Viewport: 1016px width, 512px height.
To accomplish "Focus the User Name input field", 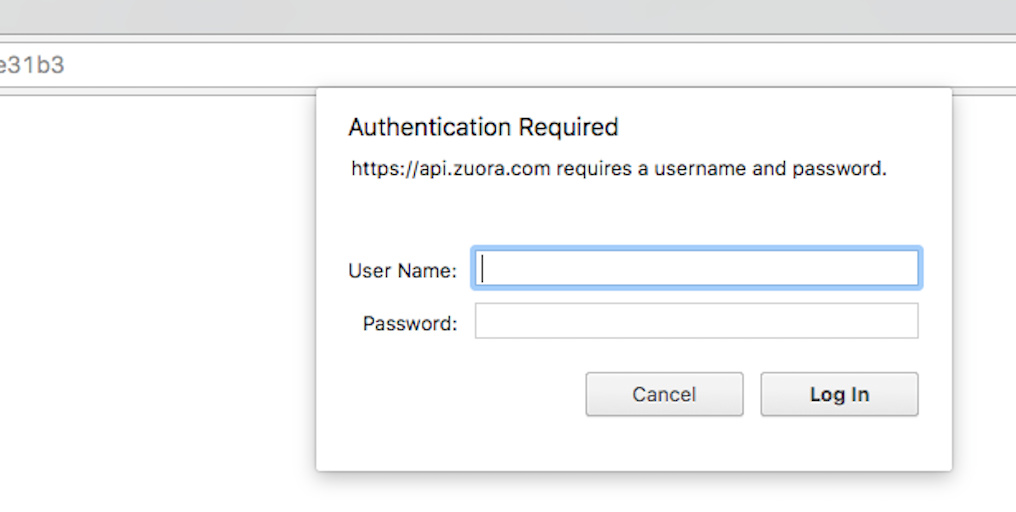I will click(696, 268).
